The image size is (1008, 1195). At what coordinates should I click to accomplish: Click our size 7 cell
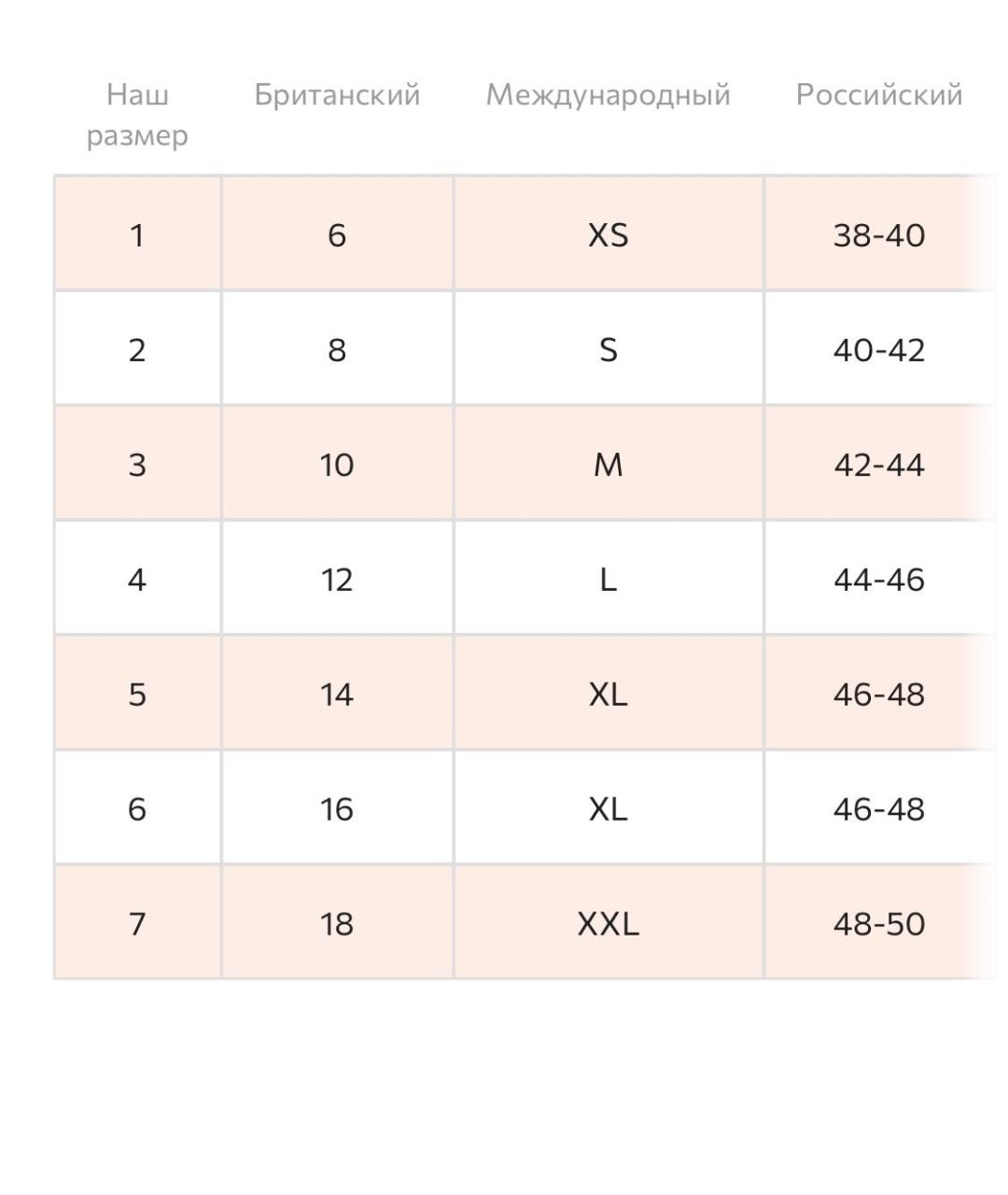137,923
